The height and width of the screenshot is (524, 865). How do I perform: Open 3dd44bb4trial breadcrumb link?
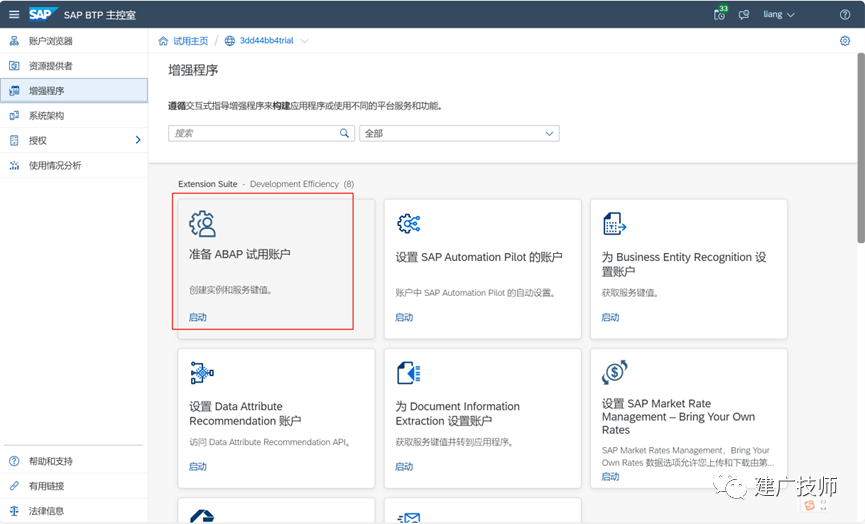coord(266,41)
